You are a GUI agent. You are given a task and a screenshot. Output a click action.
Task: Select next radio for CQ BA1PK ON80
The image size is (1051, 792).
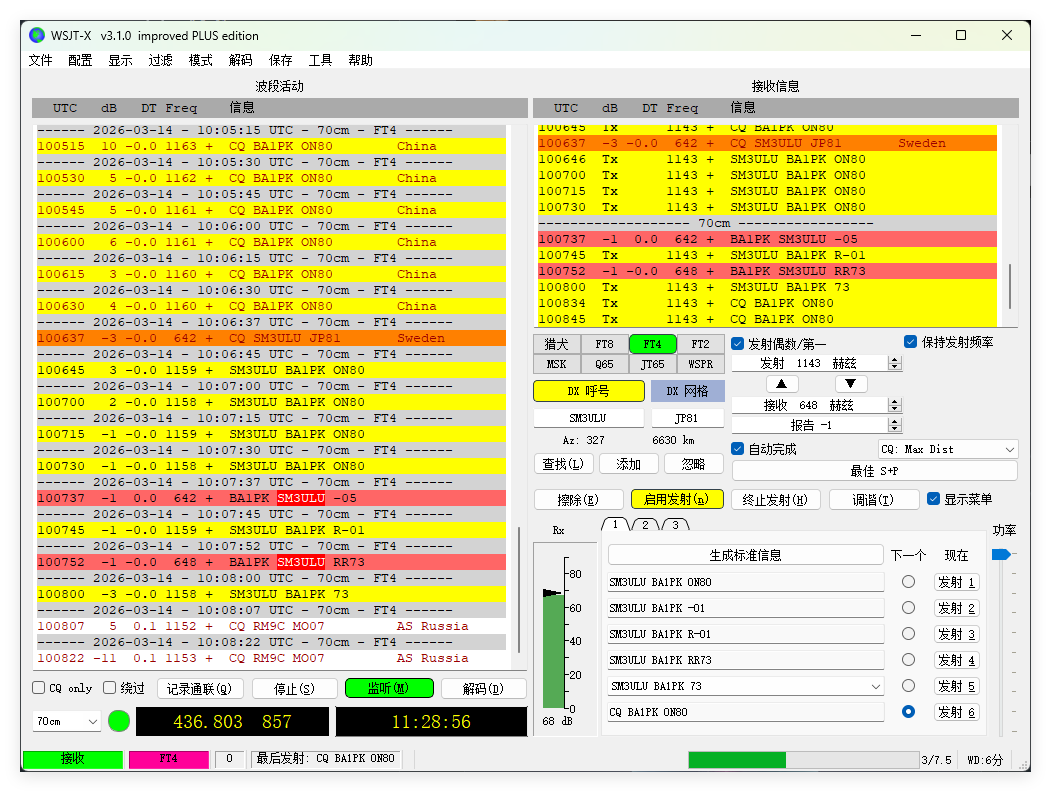(908, 712)
